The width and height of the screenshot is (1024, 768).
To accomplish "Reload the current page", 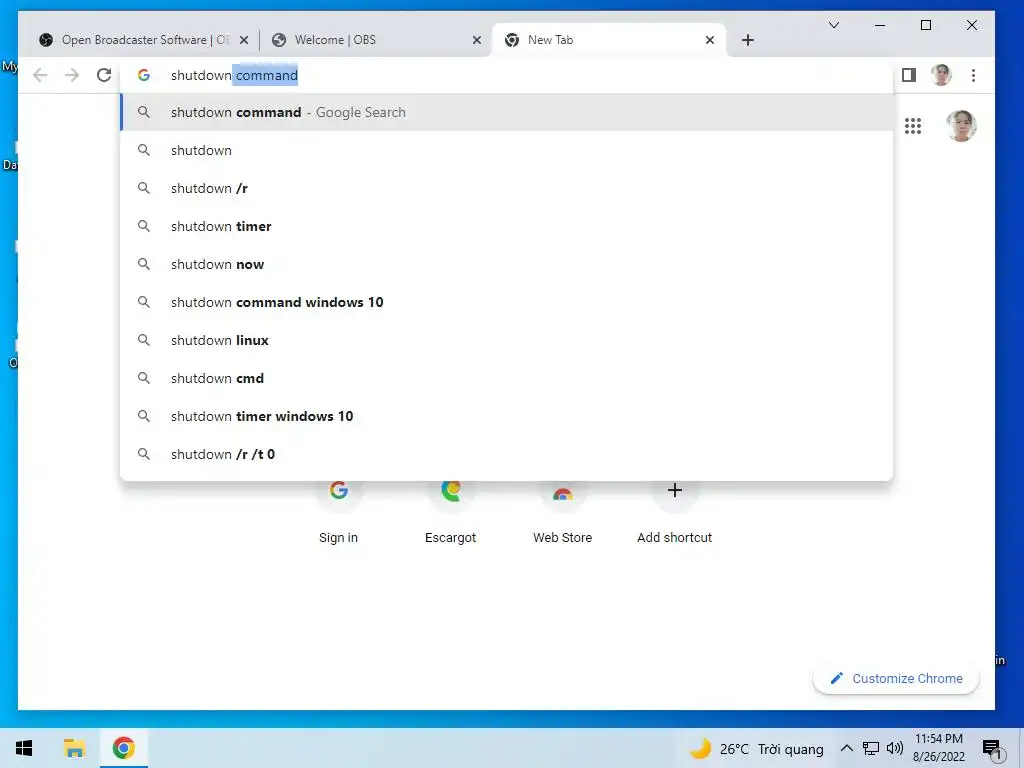I will tap(104, 75).
